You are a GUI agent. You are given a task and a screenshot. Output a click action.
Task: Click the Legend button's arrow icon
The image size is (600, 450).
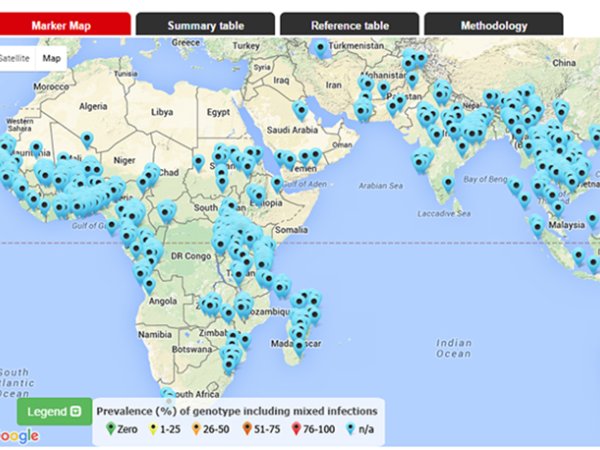point(76,411)
